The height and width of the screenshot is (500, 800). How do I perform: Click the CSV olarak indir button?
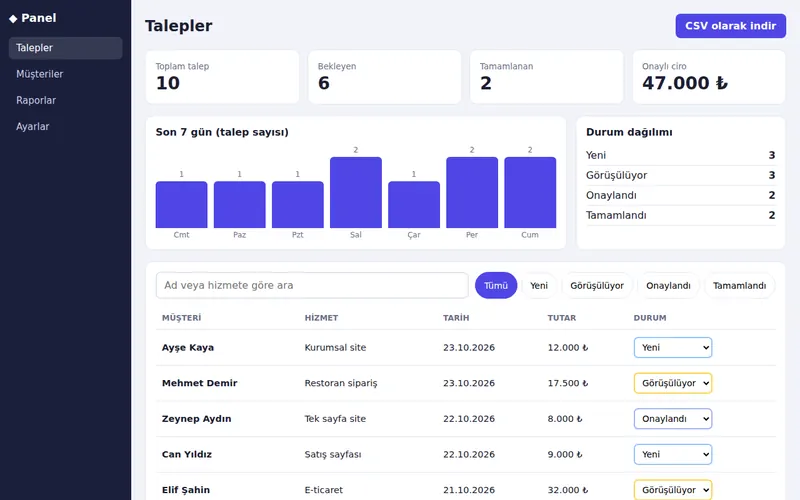click(x=731, y=26)
